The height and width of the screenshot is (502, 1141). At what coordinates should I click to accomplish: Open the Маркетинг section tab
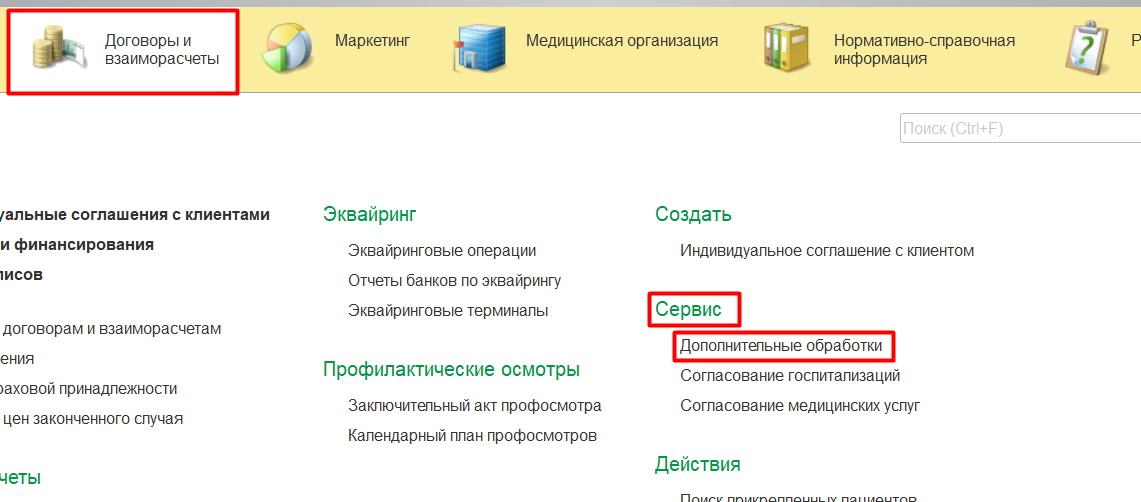[x=372, y=41]
